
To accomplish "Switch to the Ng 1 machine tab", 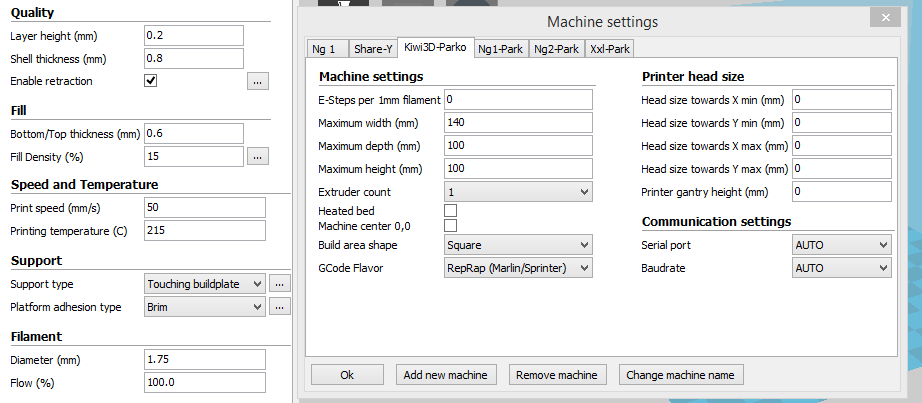I will pyautogui.click(x=325, y=49).
